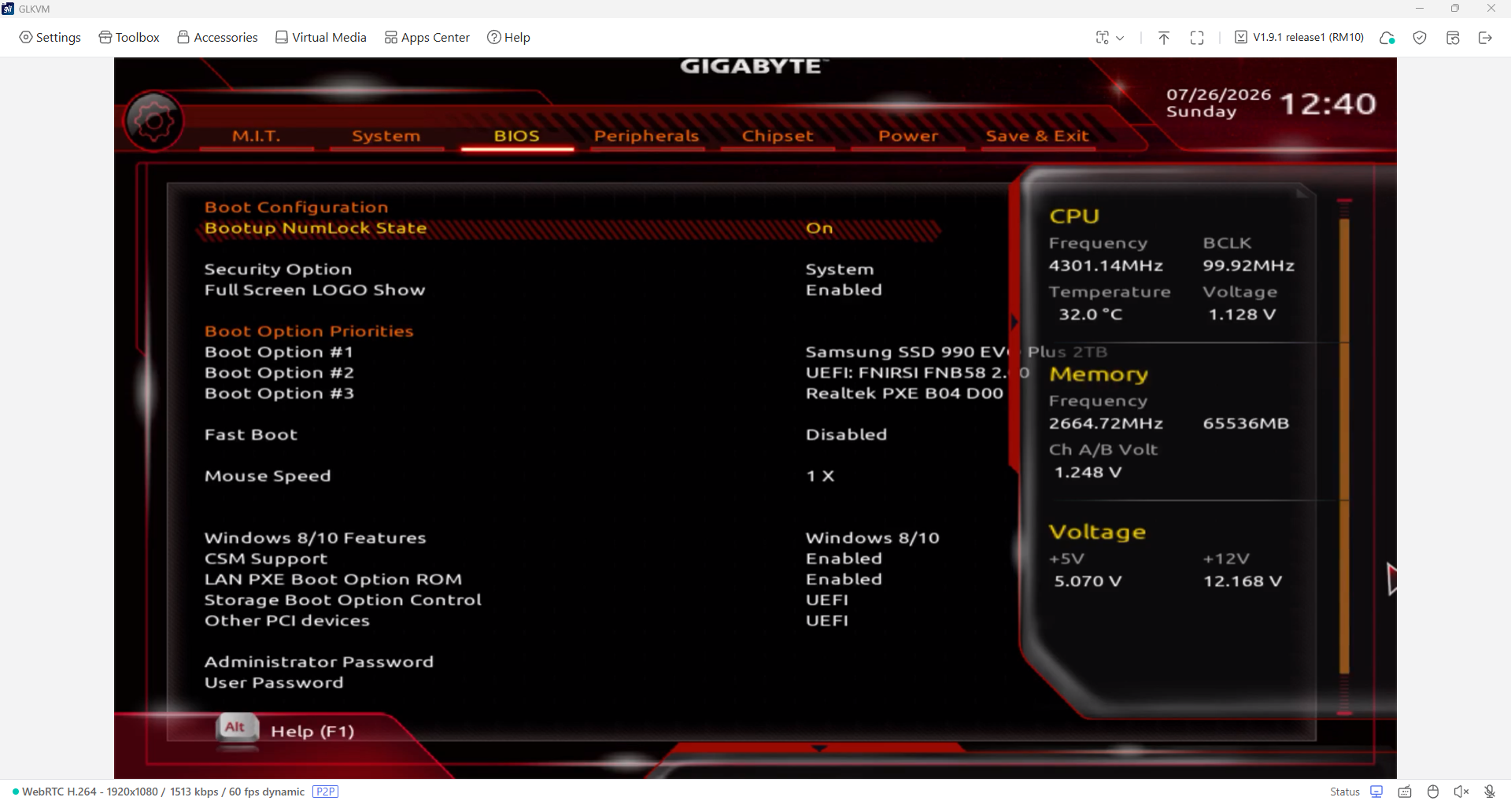Click the video monitor status icon
Image resolution: width=1511 pixels, height=812 pixels.
1376,792
